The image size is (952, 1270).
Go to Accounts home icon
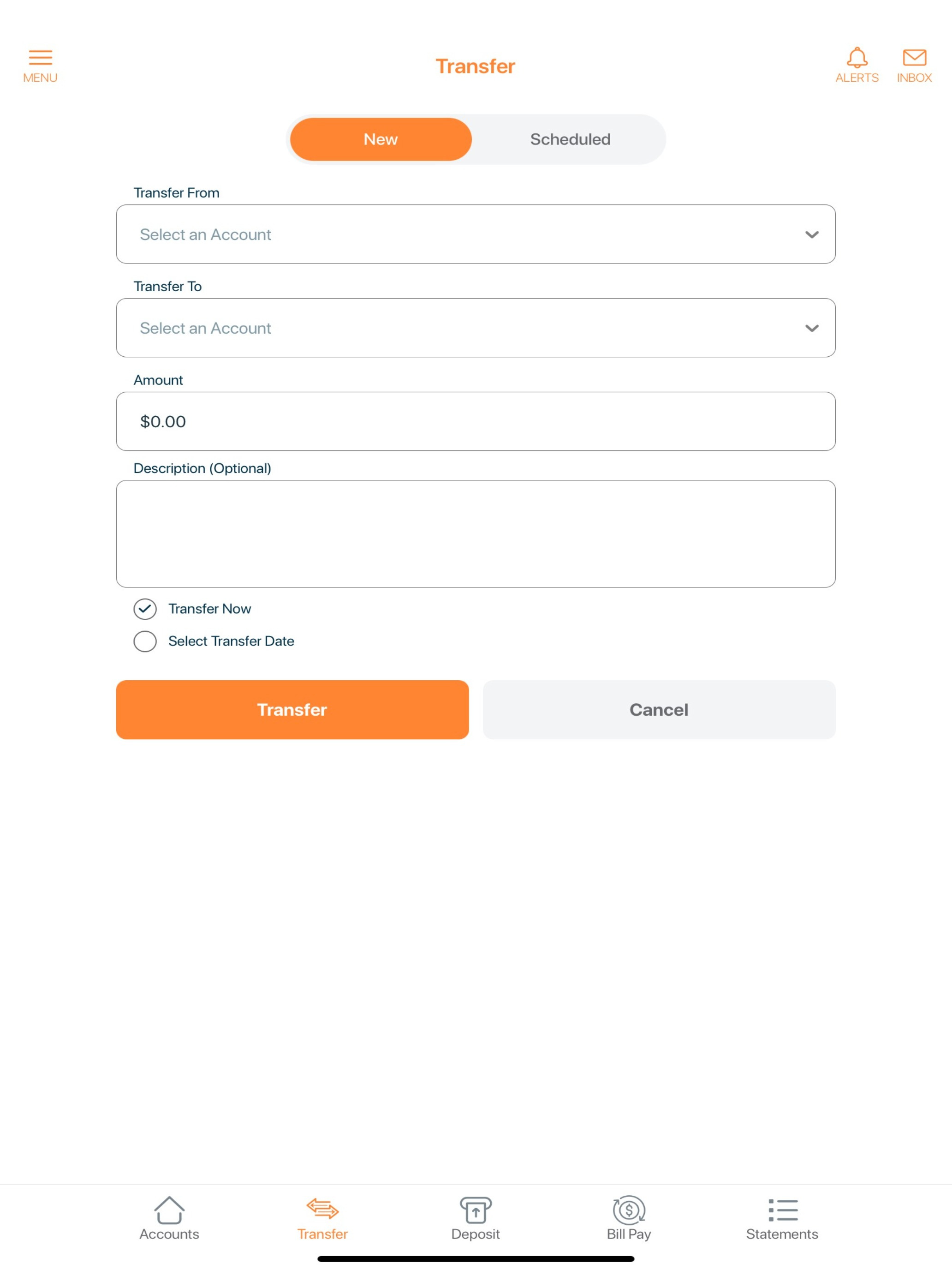click(x=169, y=1210)
